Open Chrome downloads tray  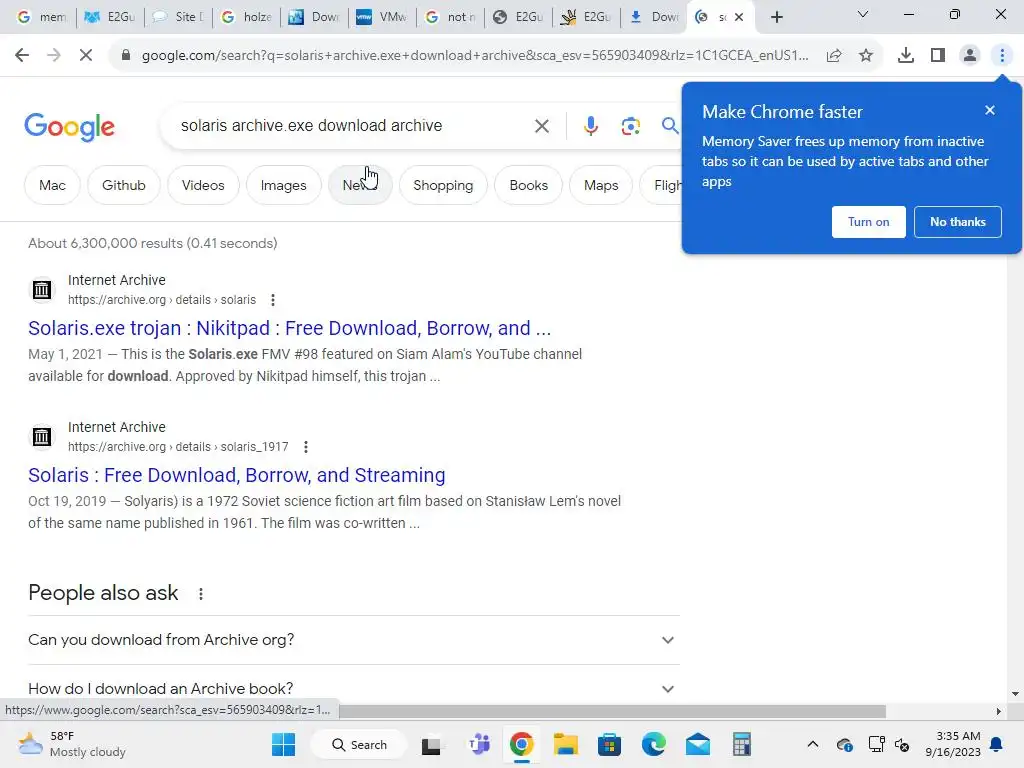point(906,56)
